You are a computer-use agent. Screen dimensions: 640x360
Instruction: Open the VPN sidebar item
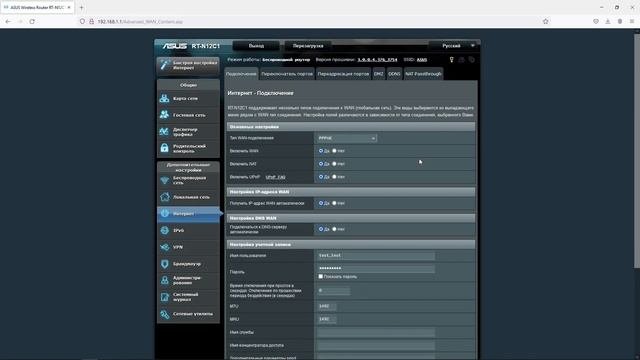point(188,247)
